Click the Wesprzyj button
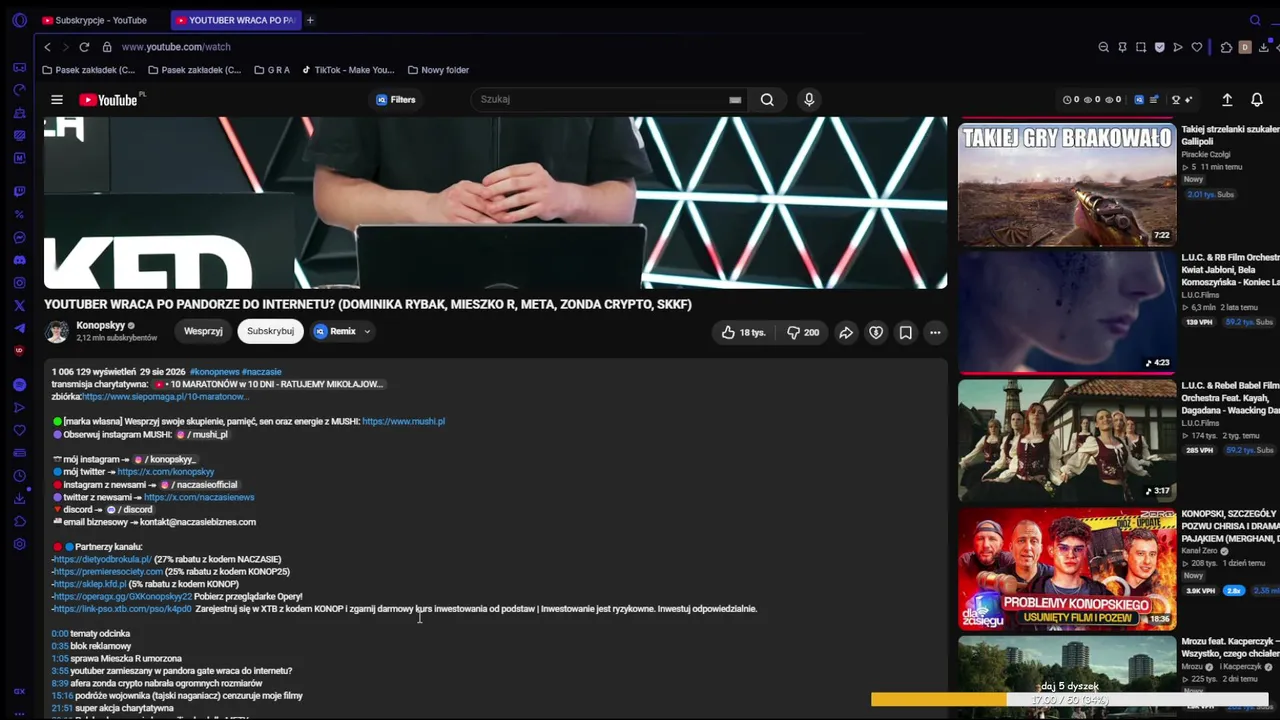 [x=203, y=331]
